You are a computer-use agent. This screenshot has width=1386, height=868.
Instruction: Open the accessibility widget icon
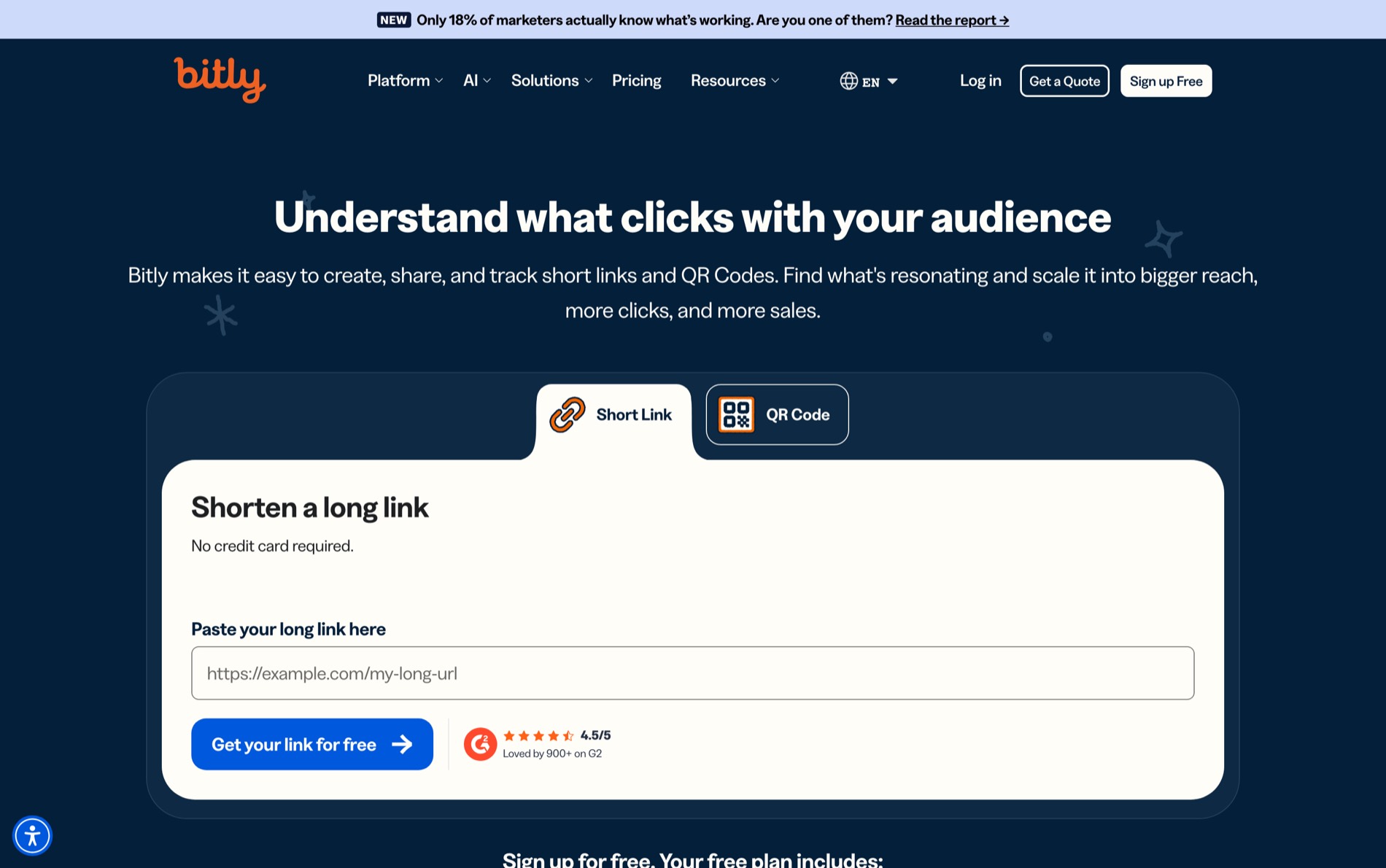click(x=32, y=835)
